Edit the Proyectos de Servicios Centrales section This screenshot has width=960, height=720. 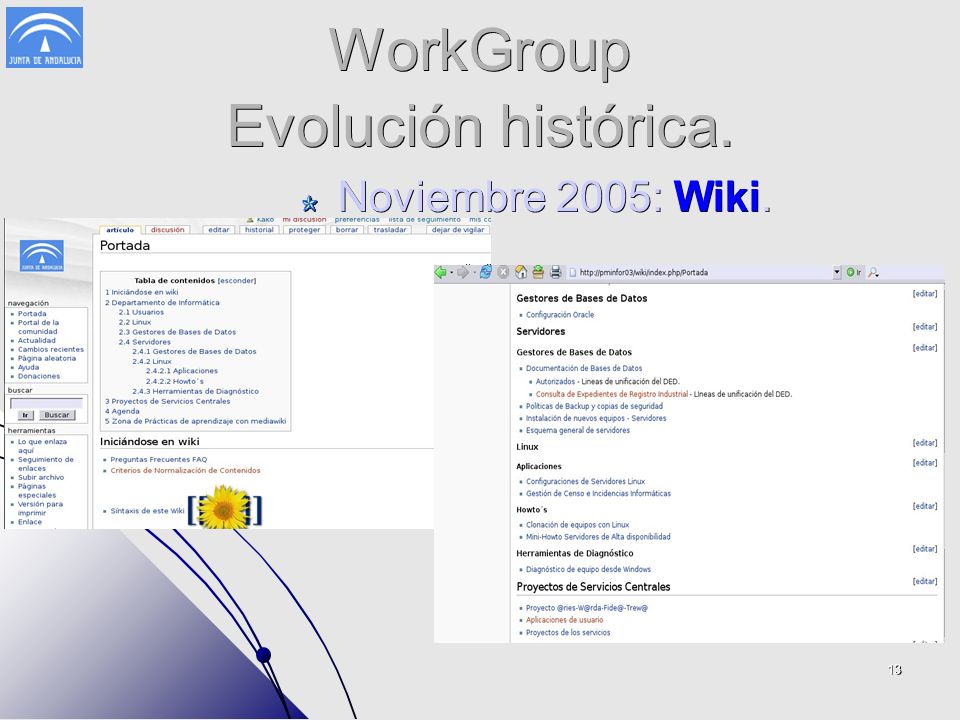click(x=924, y=581)
